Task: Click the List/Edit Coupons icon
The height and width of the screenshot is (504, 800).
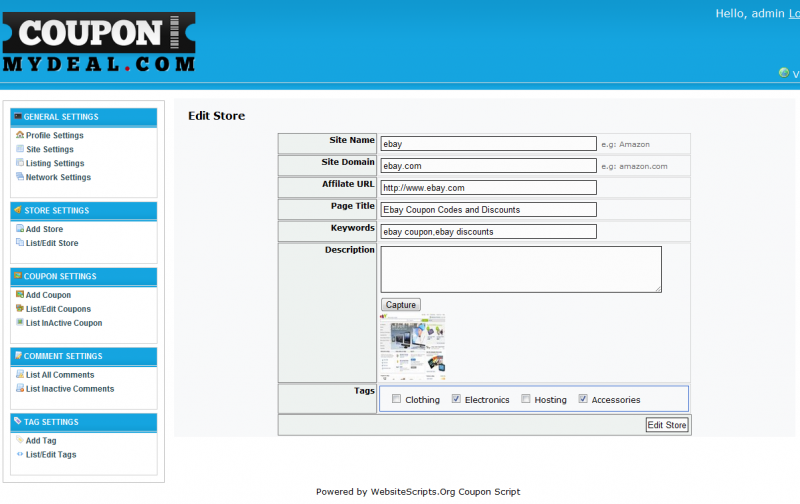Action: 20,308
